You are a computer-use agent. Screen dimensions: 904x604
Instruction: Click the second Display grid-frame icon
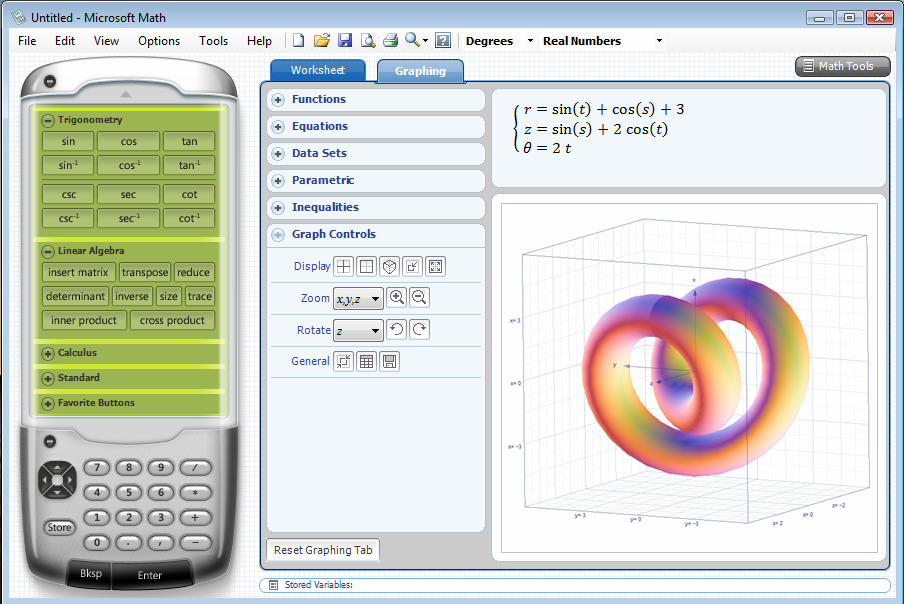pos(367,266)
